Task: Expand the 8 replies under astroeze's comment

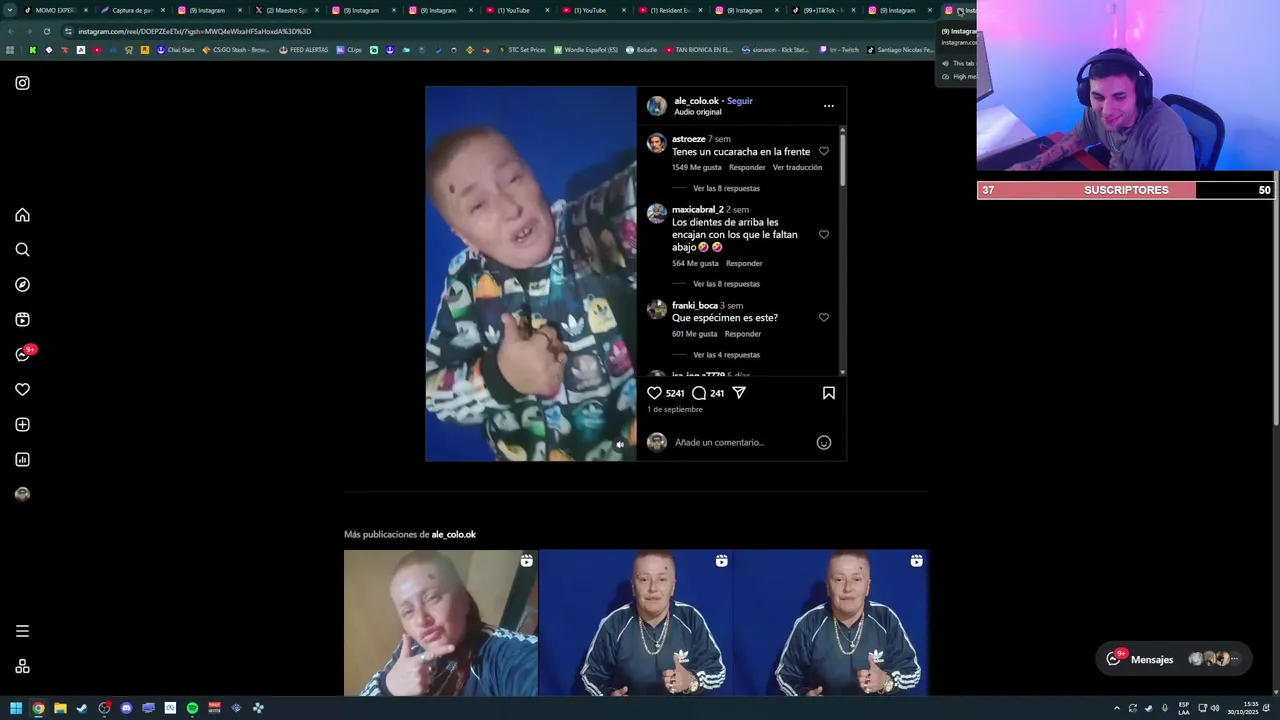Action: tap(726, 188)
